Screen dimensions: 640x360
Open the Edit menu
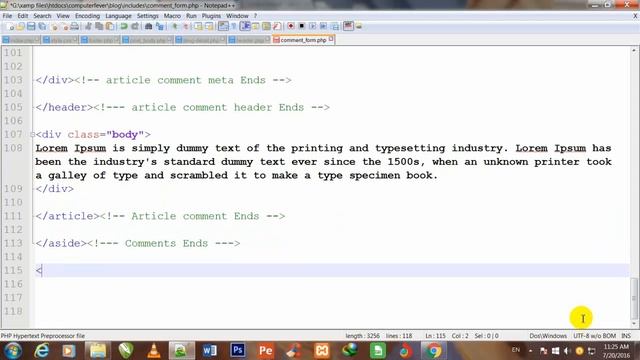(x=22, y=16)
